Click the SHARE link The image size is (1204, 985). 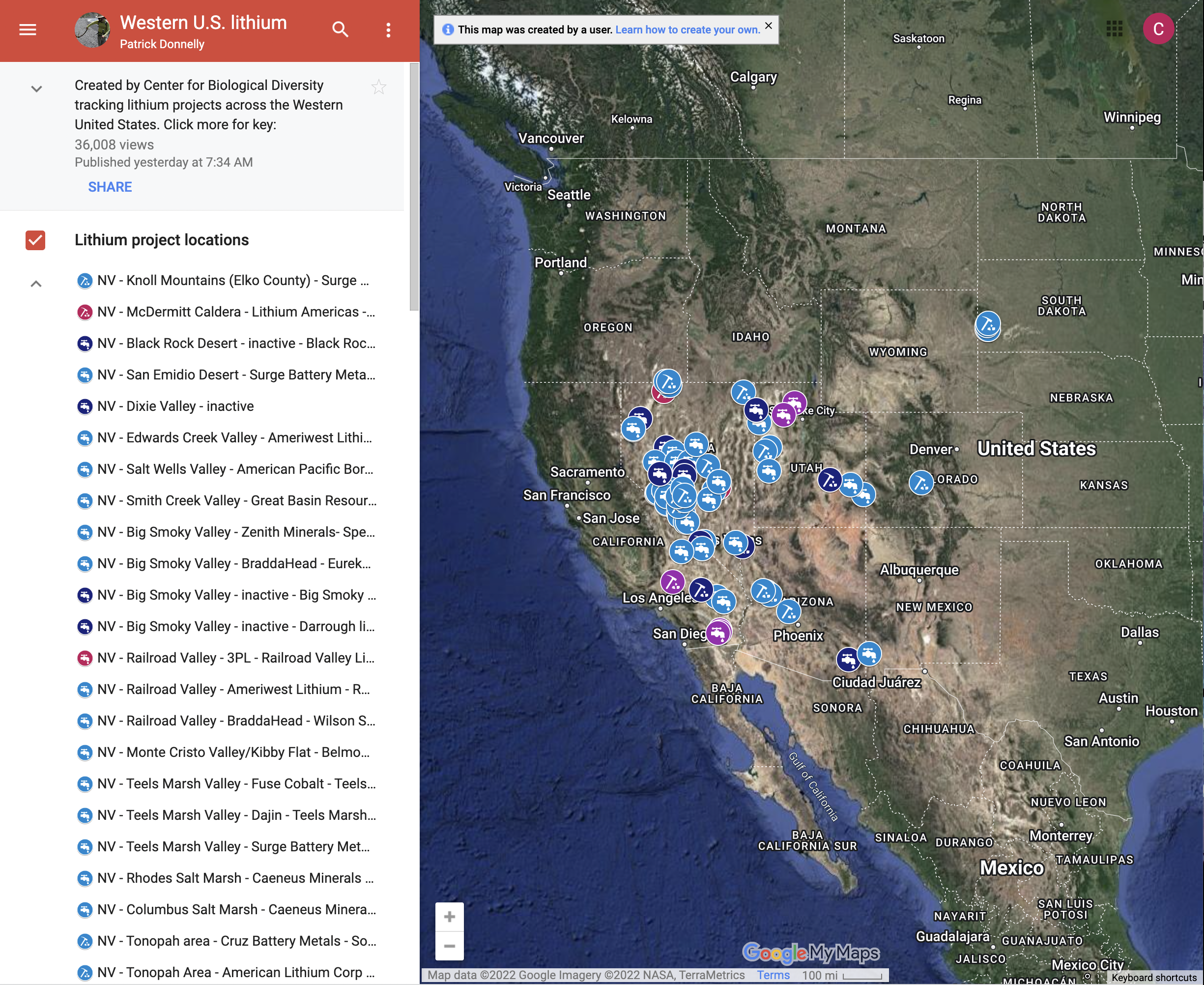[110, 187]
